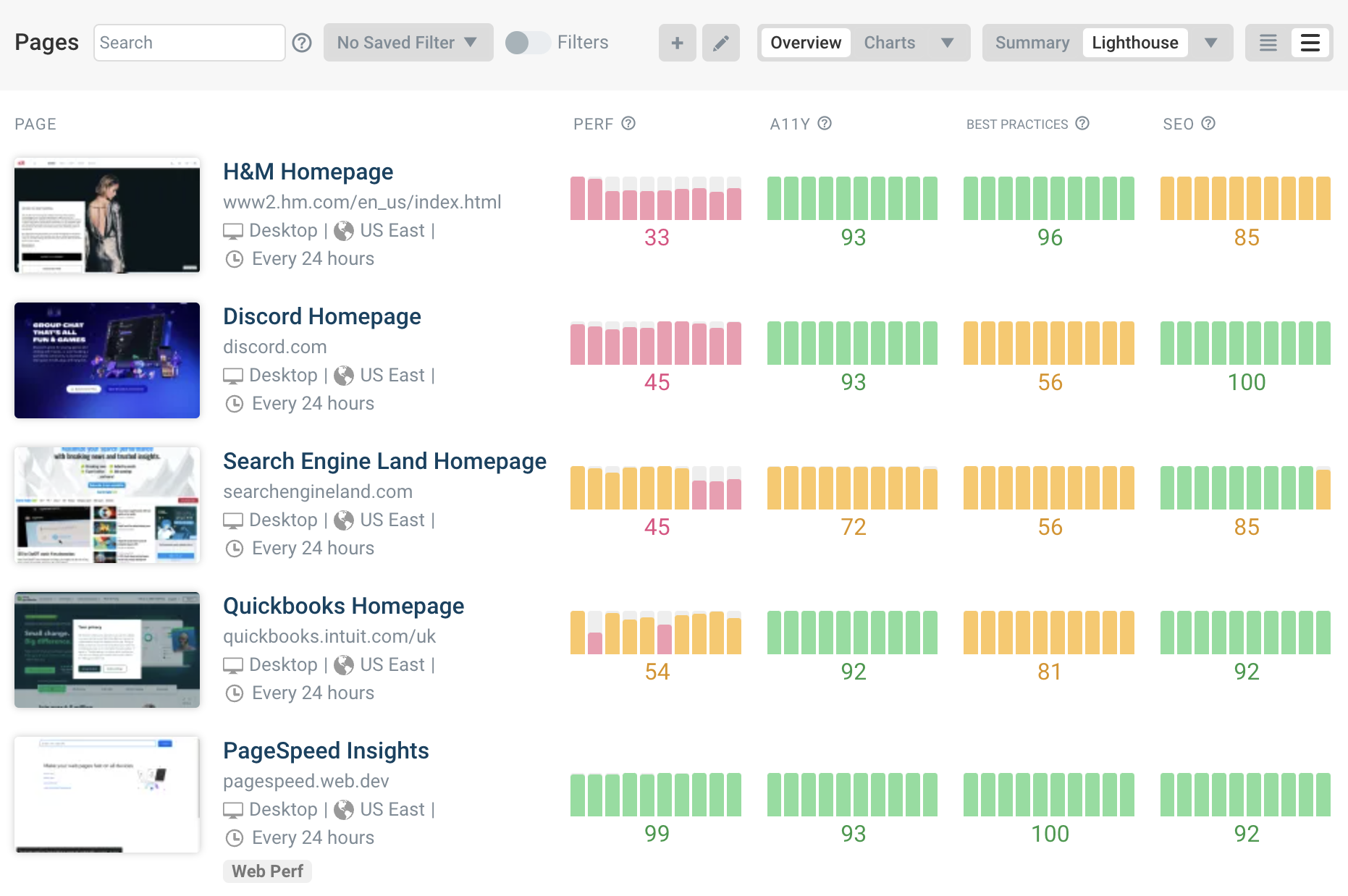Click the clock schedule icon for Quickbooks Homepage
Image resolution: width=1348 pixels, height=896 pixels.
[x=235, y=693]
